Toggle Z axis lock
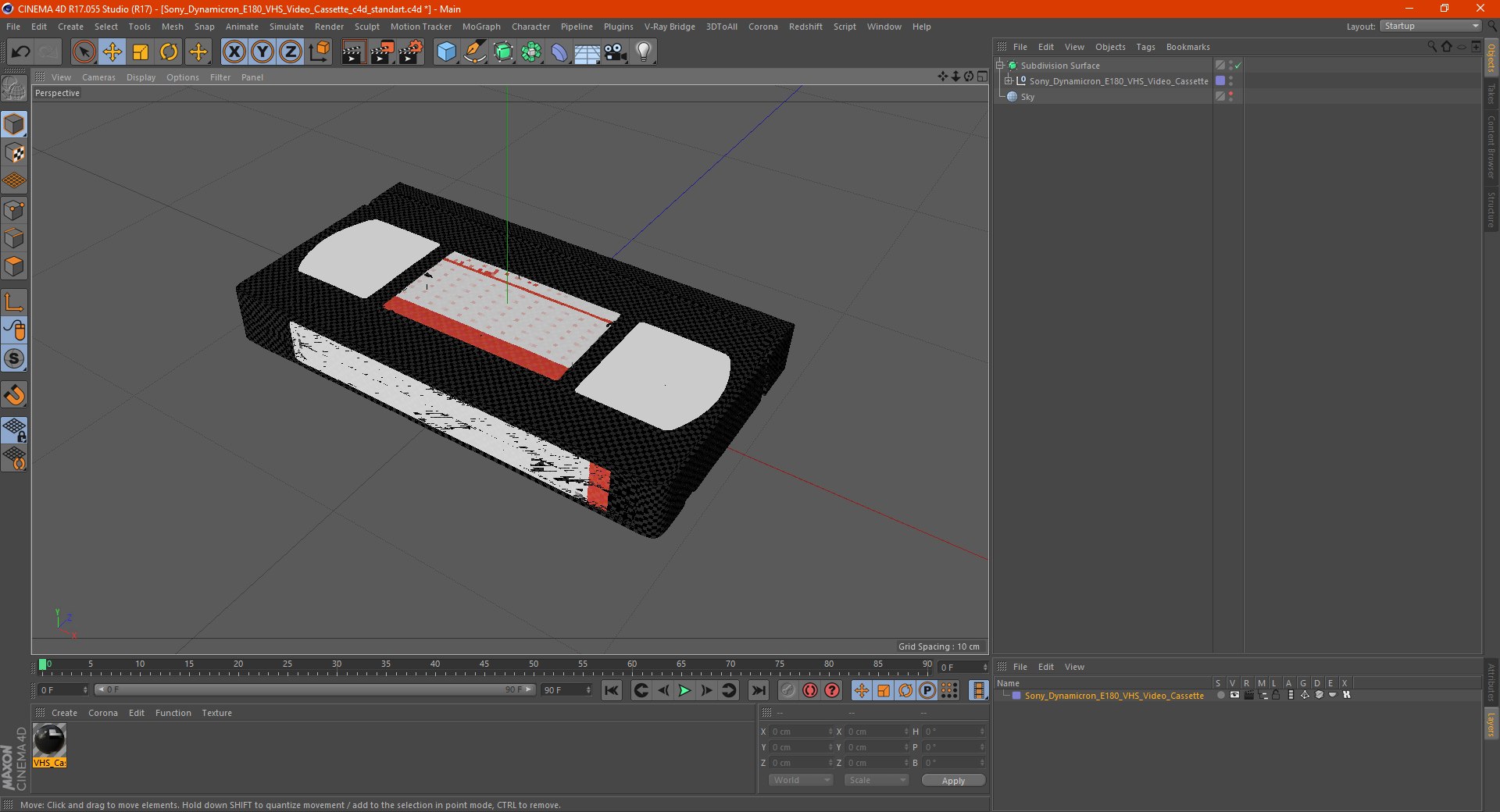The width and height of the screenshot is (1500, 812). tap(291, 52)
